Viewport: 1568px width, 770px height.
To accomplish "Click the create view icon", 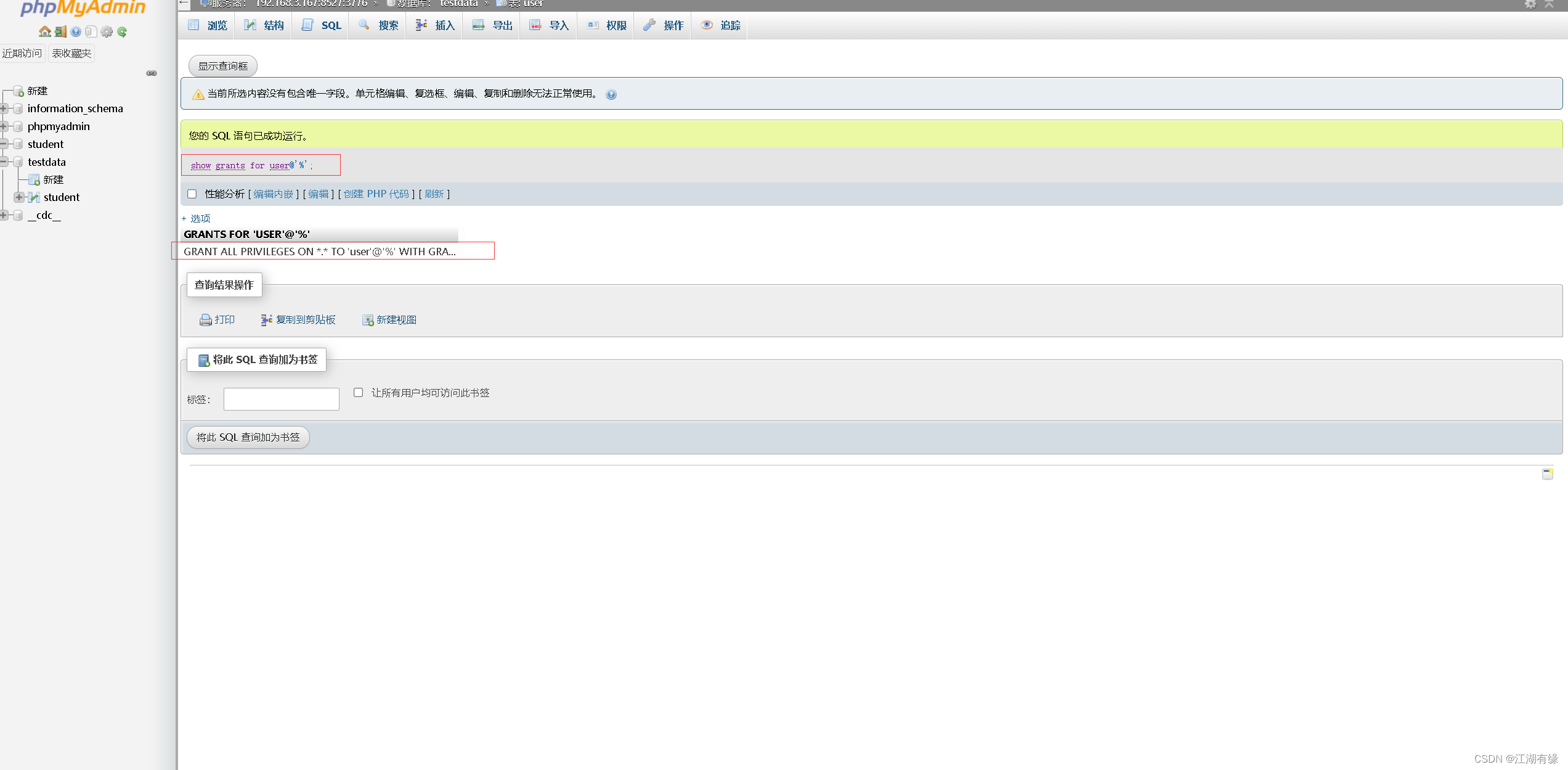I will (368, 320).
